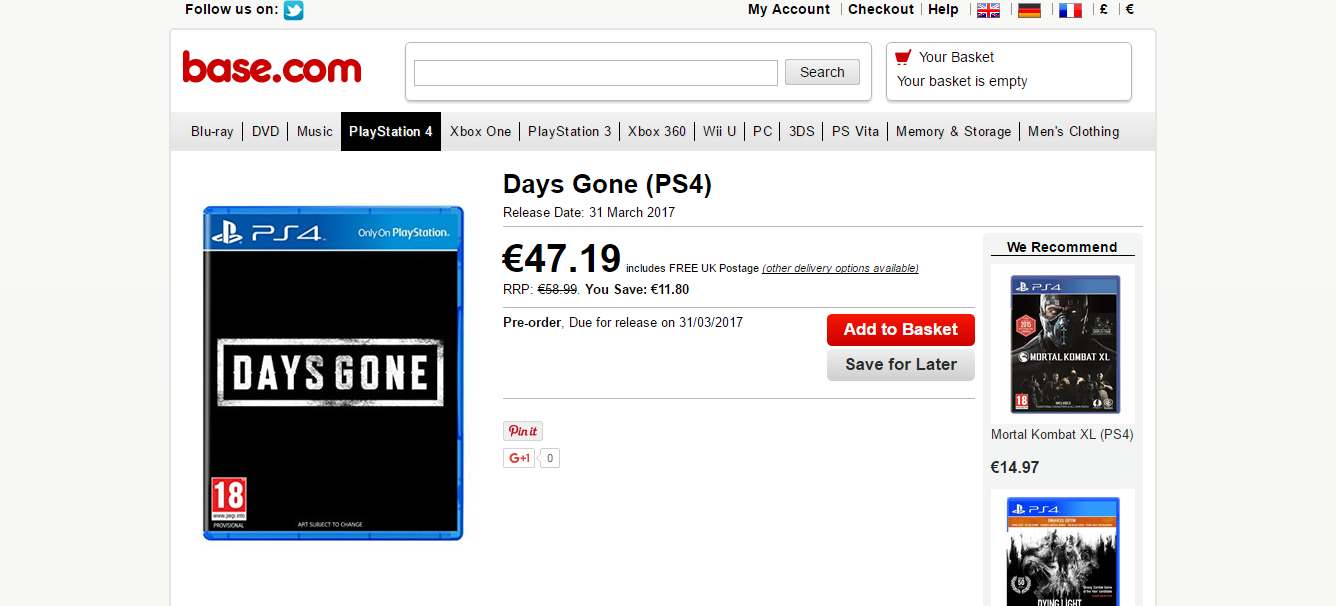
Task: Switch currency to pound sterling
Action: [x=1103, y=9]
